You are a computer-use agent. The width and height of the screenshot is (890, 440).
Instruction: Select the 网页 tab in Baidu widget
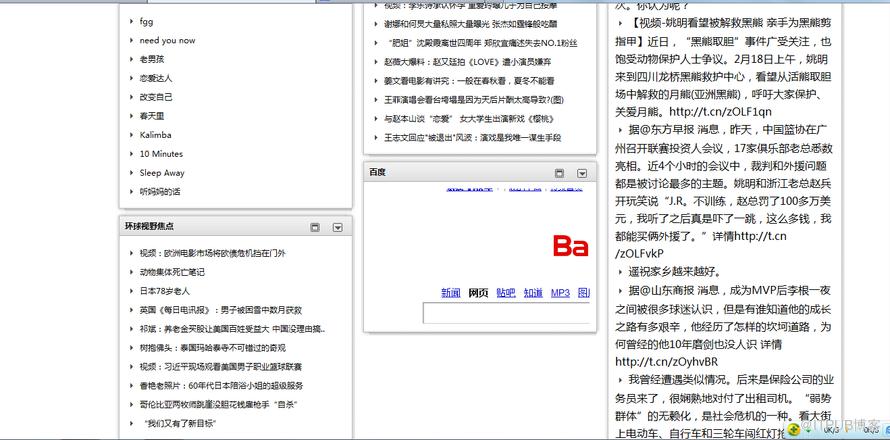click(478, 293)
